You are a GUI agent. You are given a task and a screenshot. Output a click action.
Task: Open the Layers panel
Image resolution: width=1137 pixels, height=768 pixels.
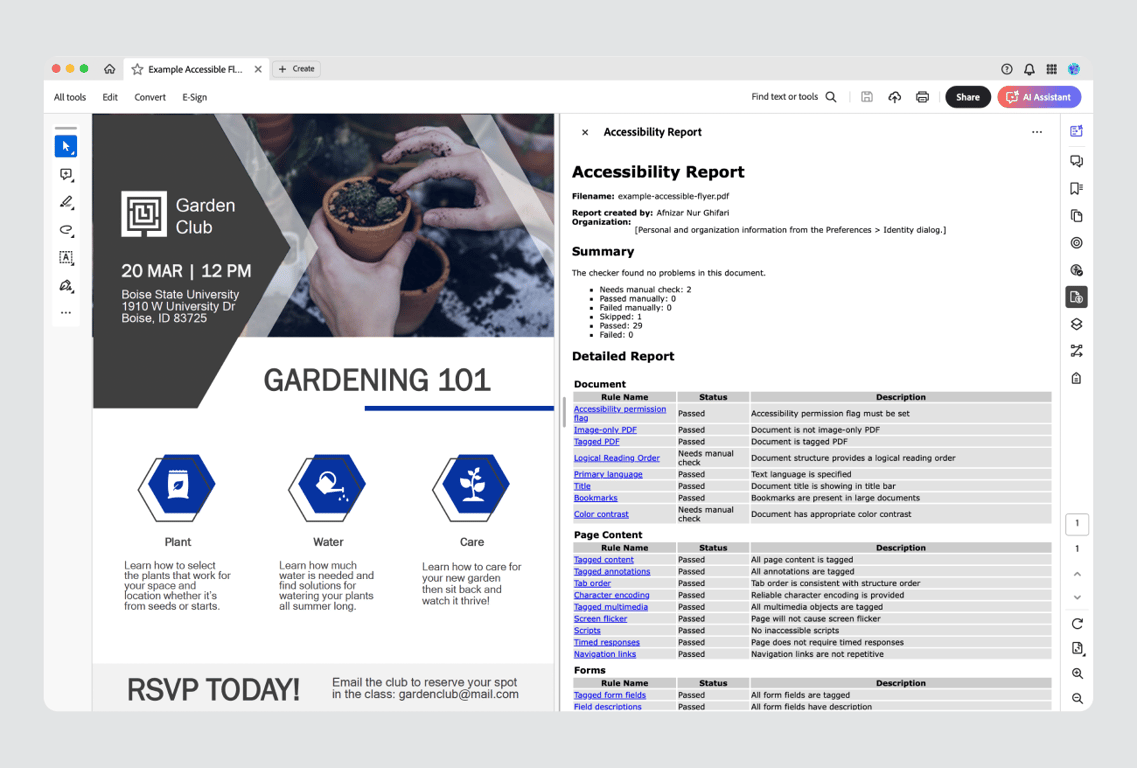point(1076,324)
